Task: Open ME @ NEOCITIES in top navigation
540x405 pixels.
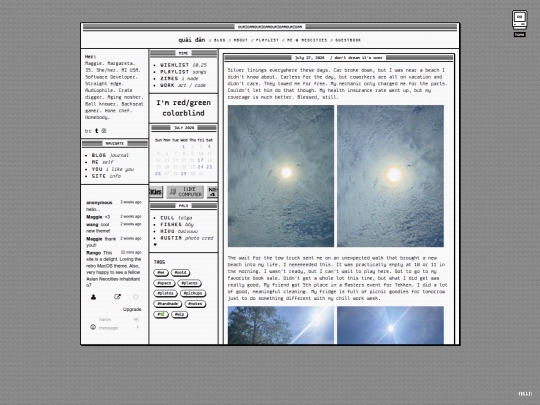Action: click(x=307, y=40)
